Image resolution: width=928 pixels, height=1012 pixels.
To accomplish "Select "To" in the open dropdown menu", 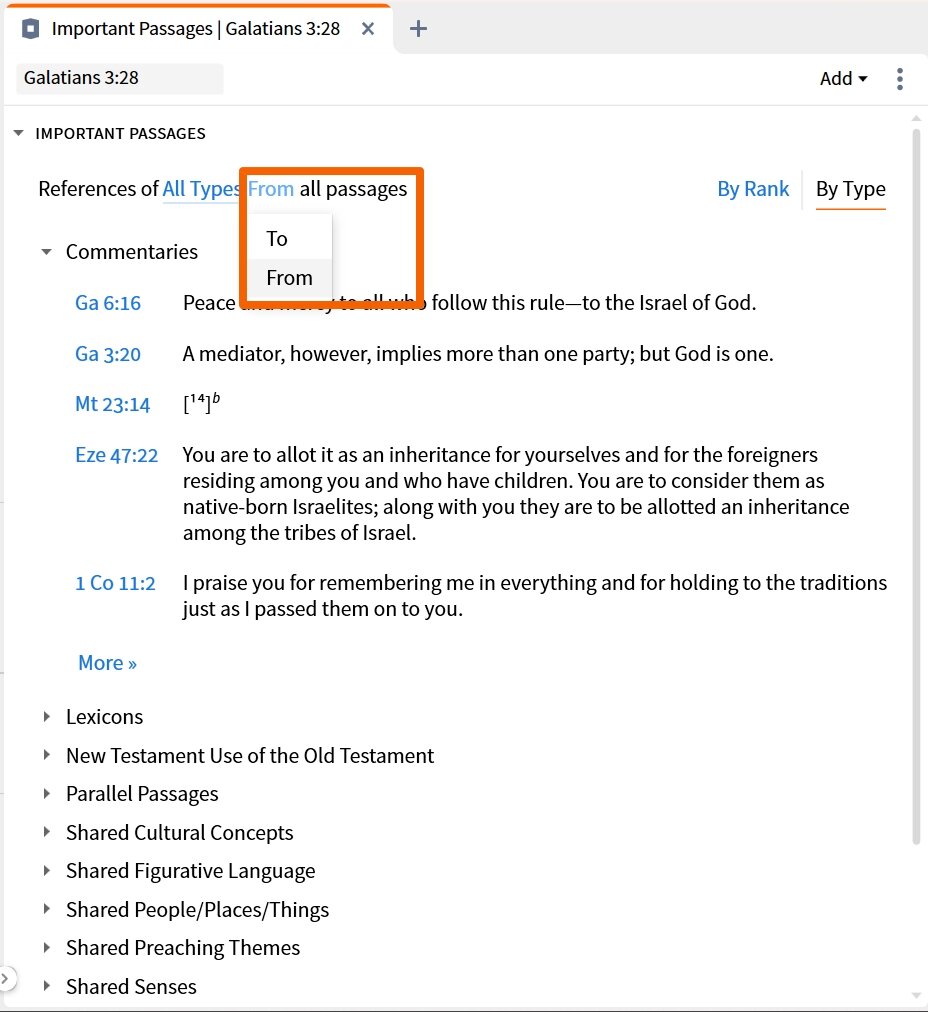I will pyautogui.click(x=276, y=239).
